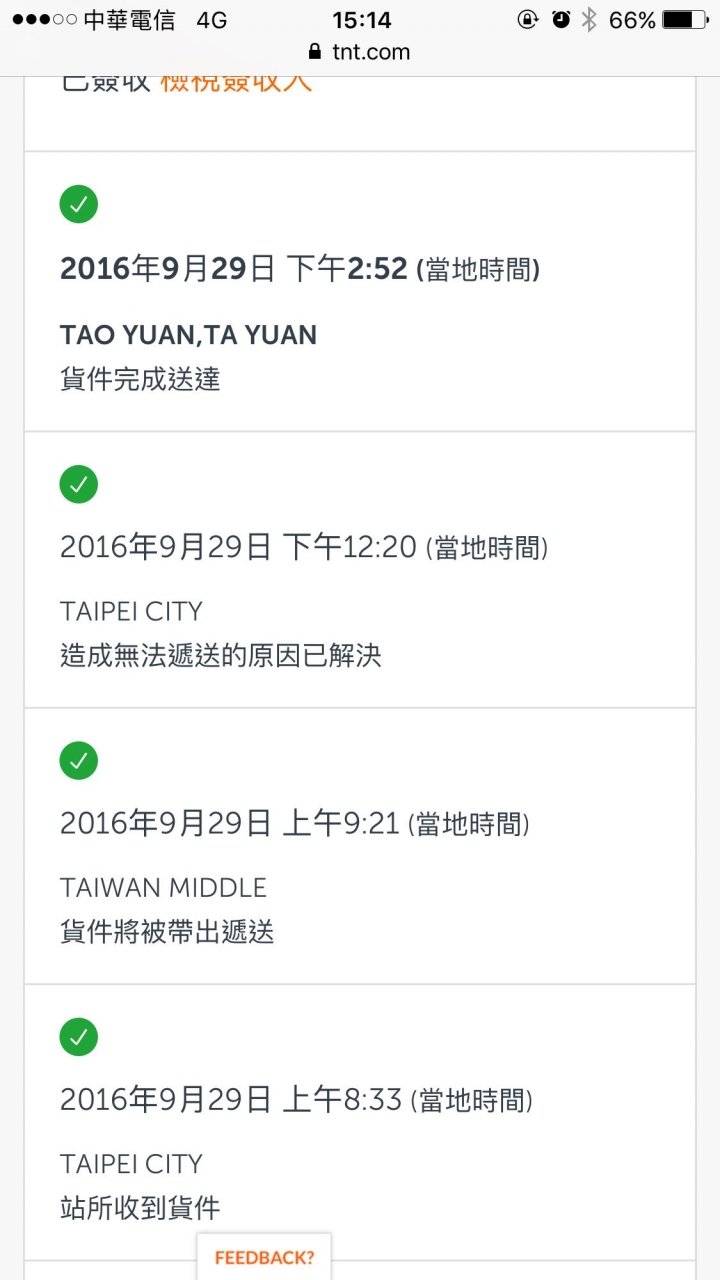This screenshot has height=1280, width=720.
Task: Tap the 造成無法遞送的原因已解決 status line
Action: [221, 656]
